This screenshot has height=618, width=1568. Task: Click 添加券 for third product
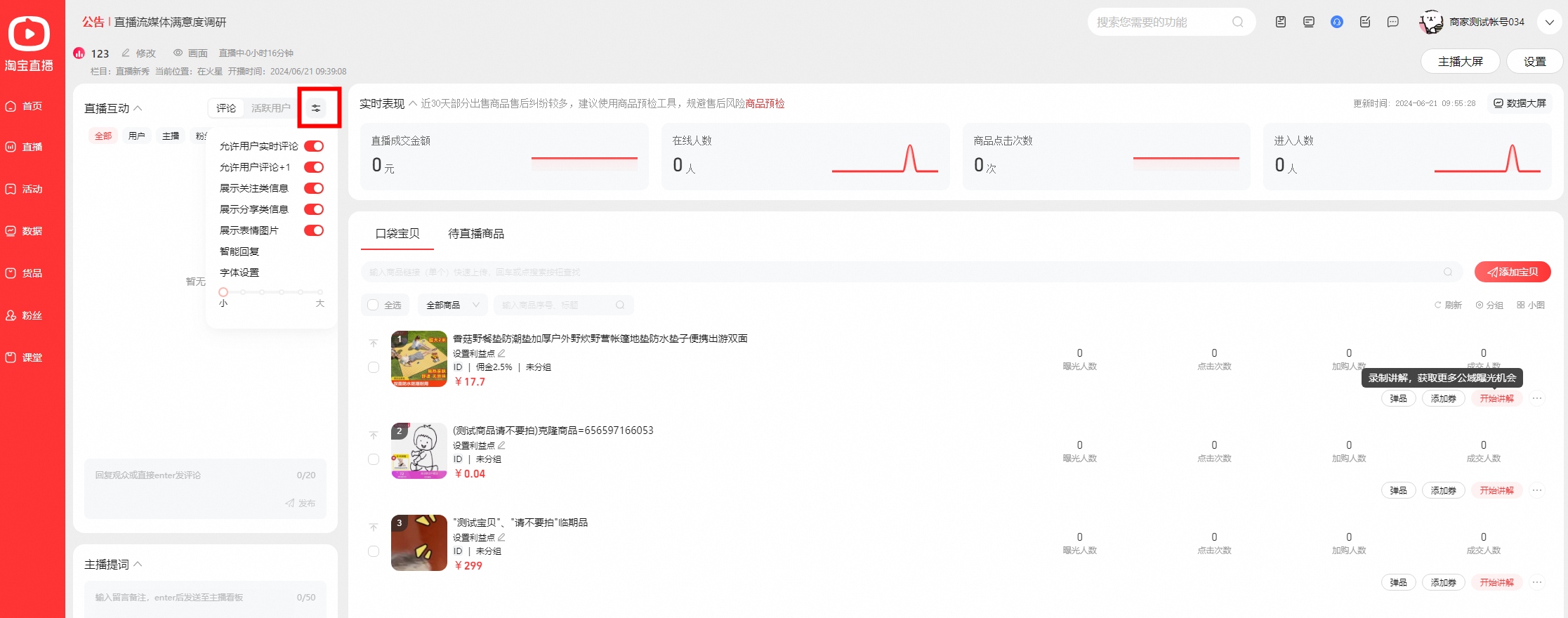coord(1443,582)
